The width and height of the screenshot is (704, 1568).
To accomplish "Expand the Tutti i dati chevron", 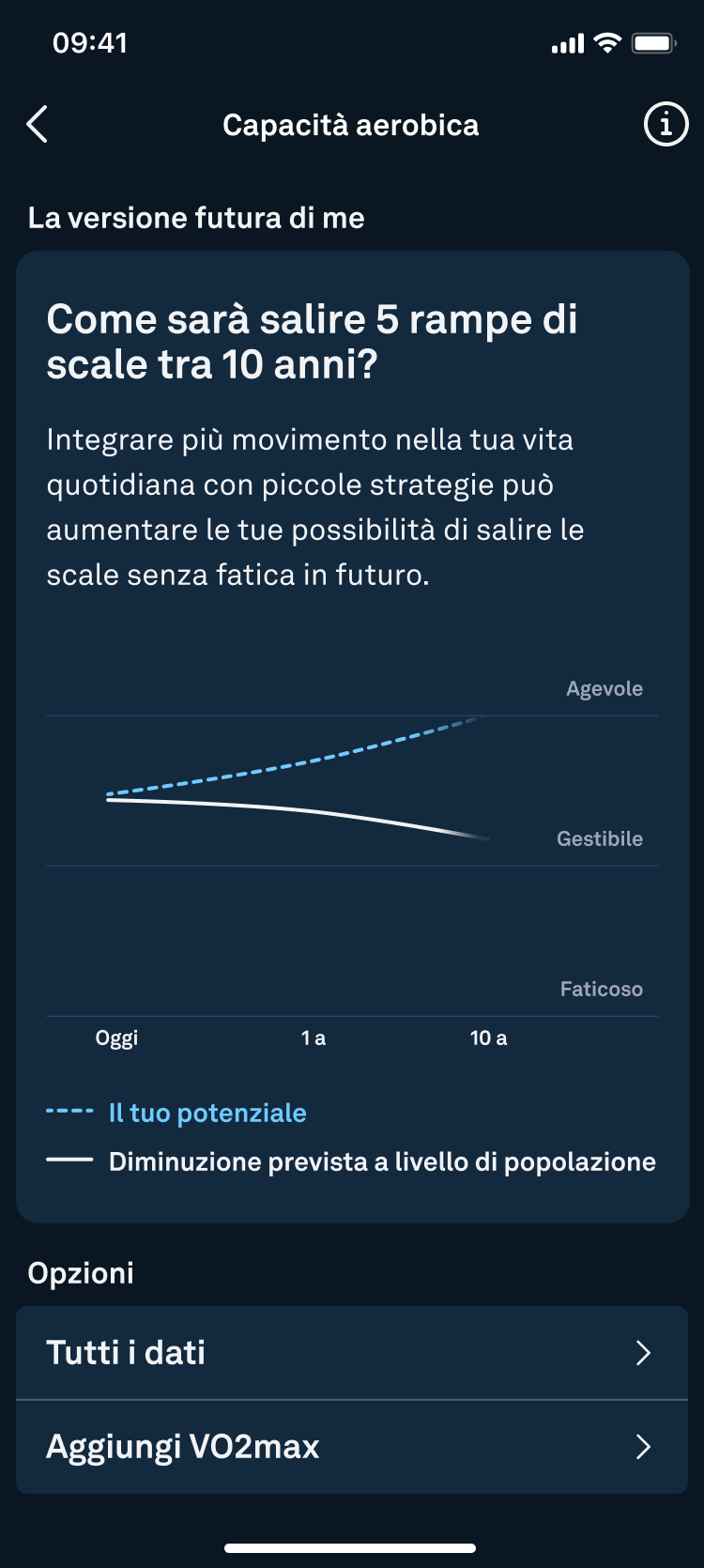I will (x=643, y=1353).
